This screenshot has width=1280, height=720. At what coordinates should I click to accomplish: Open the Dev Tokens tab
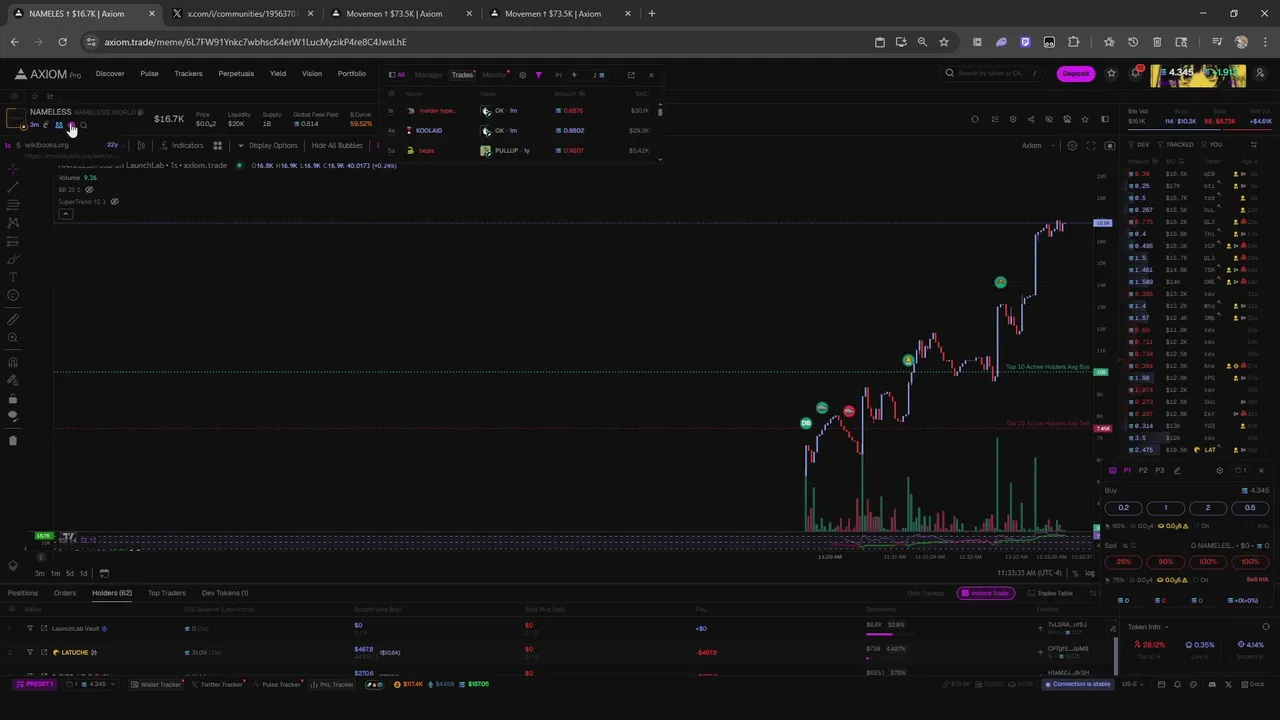click(x=225, y=593)
